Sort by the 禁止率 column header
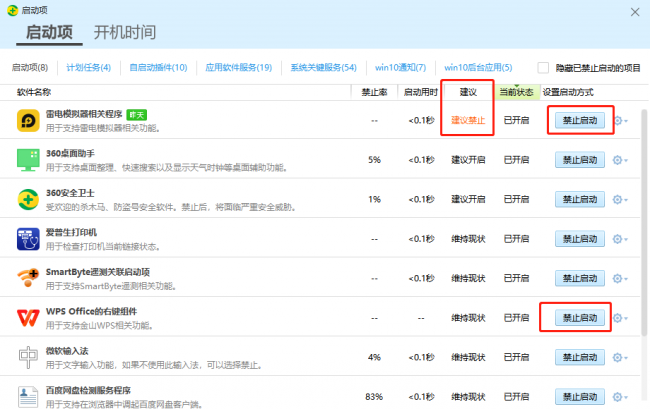Image resolution: width=650 pixels, height=409 pixels. tap(374, 92)
